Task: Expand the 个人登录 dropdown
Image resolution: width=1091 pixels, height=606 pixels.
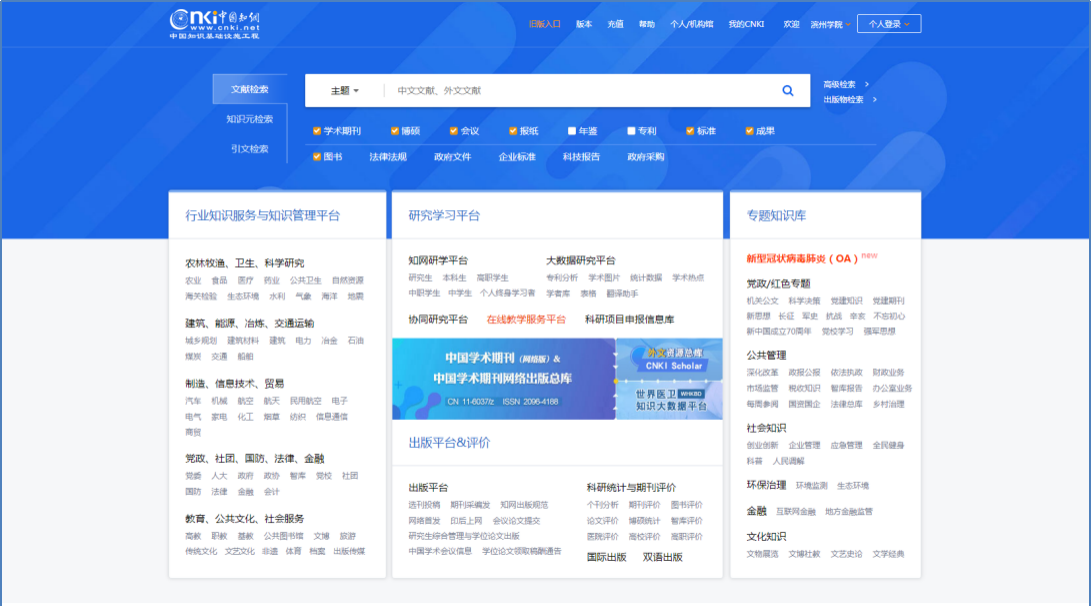Action: point(889,24)
